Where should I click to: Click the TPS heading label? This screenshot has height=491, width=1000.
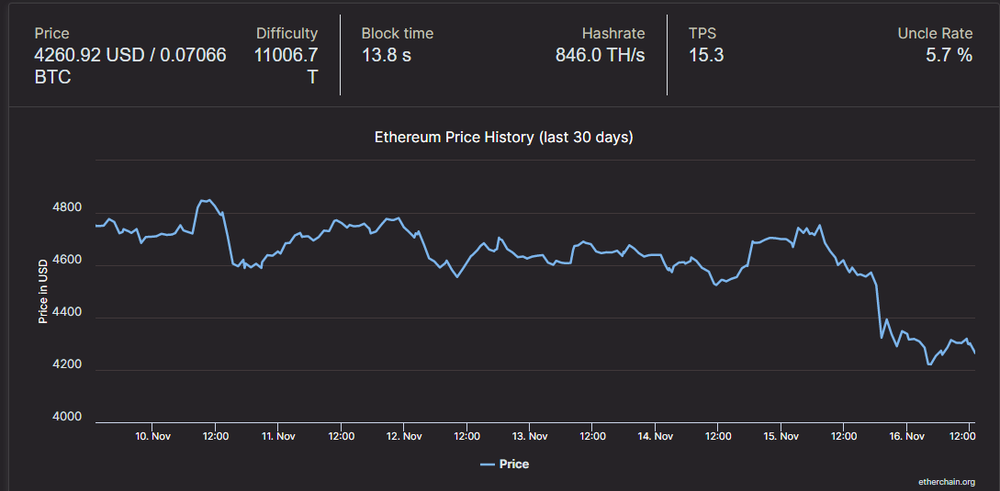point(702,33)
